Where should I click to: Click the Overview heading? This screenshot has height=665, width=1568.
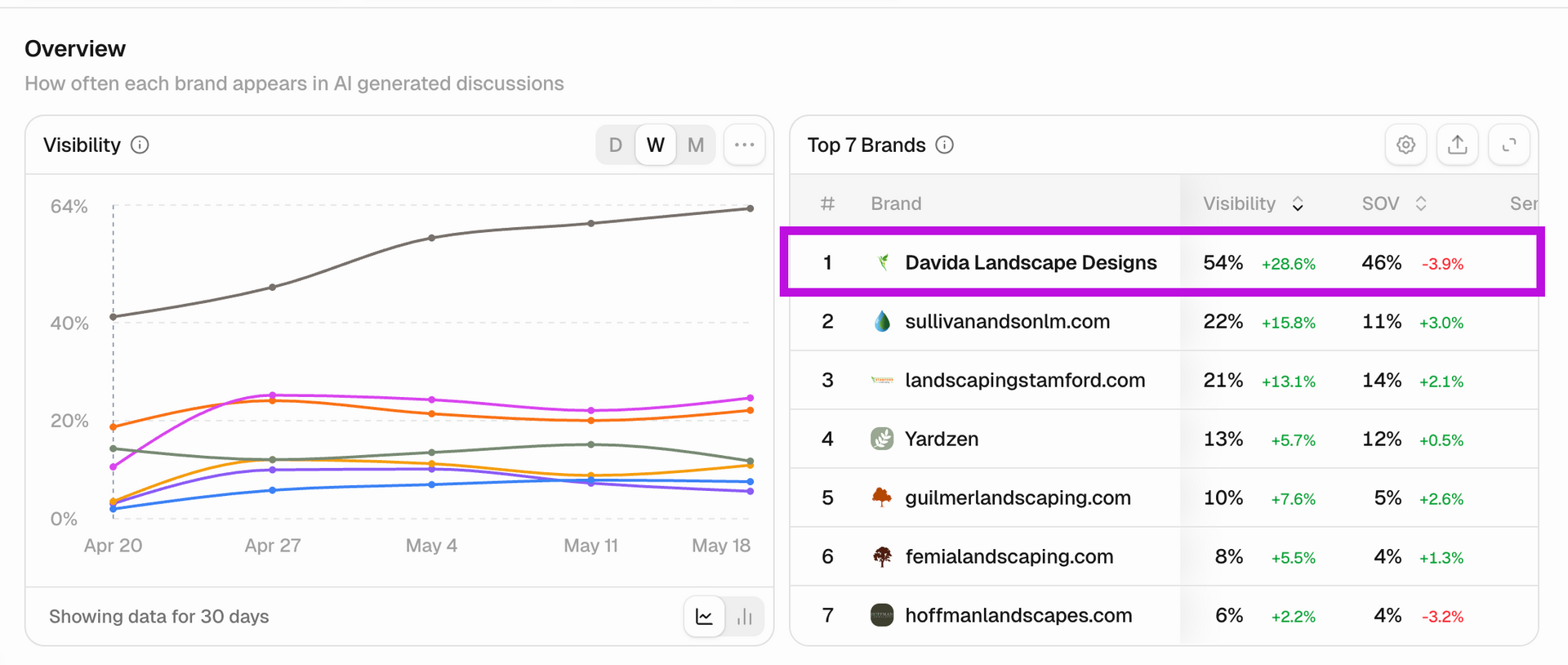point(75,49)
